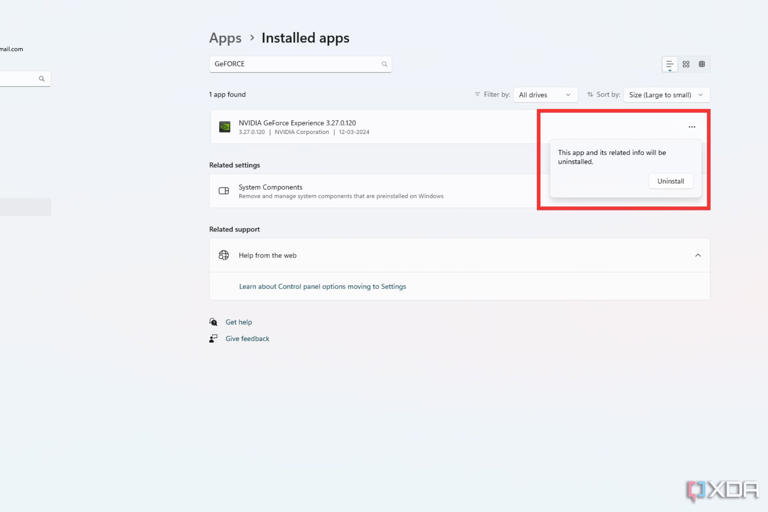Click the NVIDIA GeForce Experience app icon
Screen dimensions: 768x512
(x=225, y=127)
